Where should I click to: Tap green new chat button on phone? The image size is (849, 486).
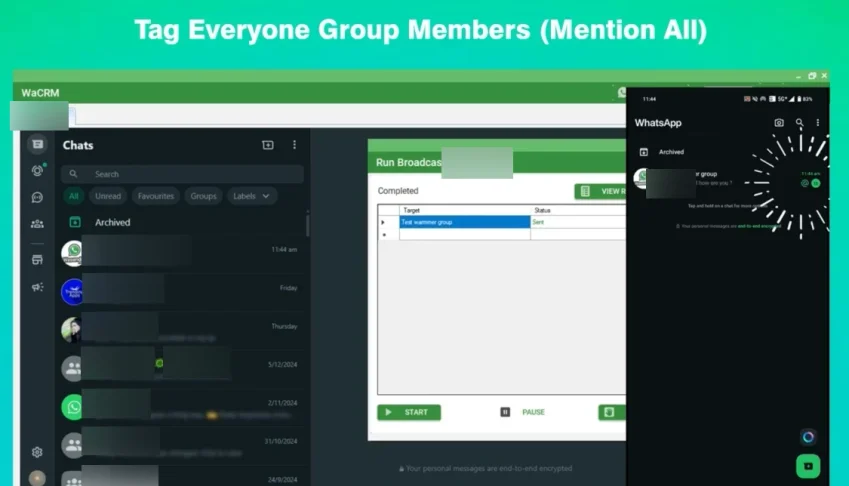point(808,466)
